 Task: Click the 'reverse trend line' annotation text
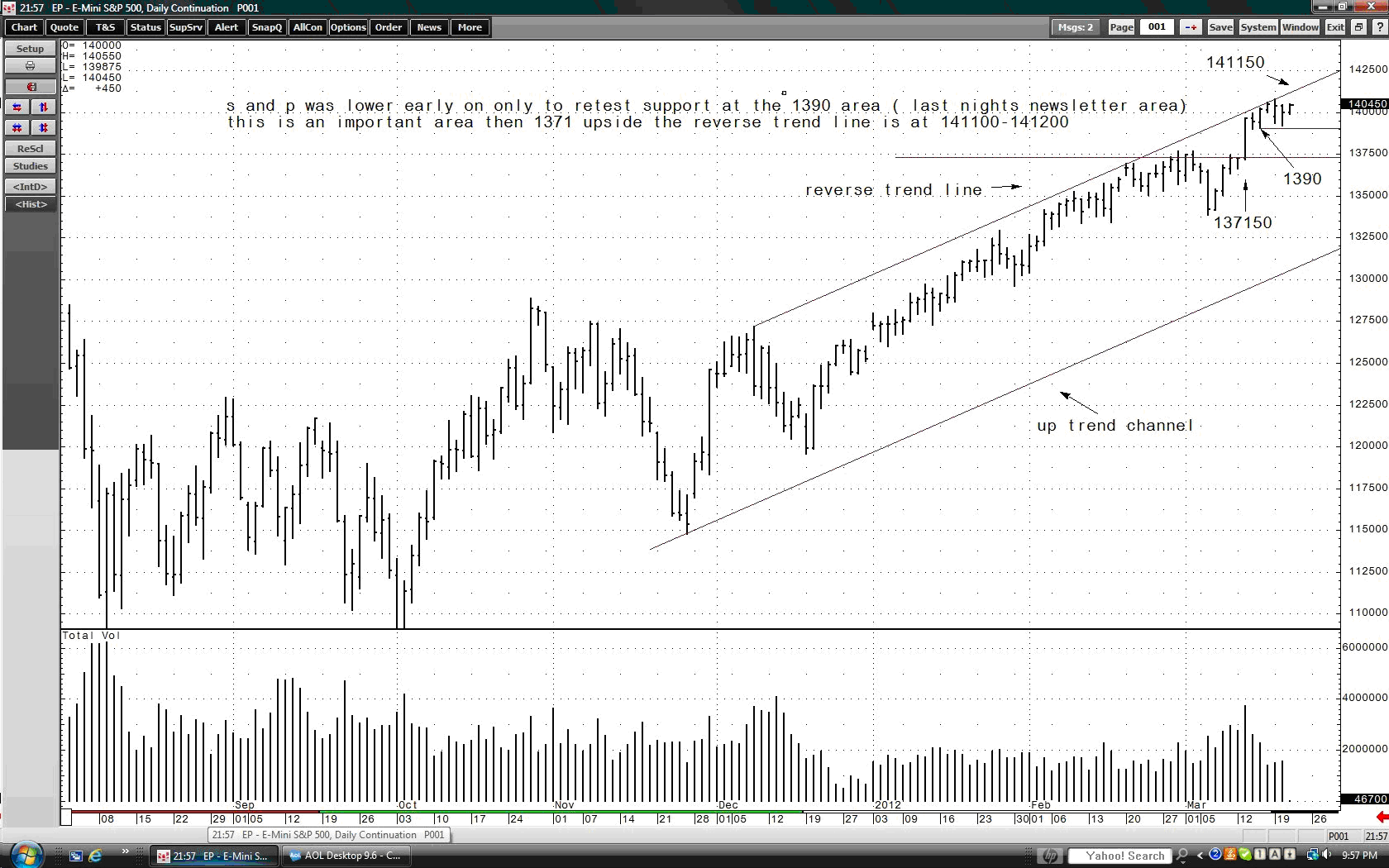(894, 190)
